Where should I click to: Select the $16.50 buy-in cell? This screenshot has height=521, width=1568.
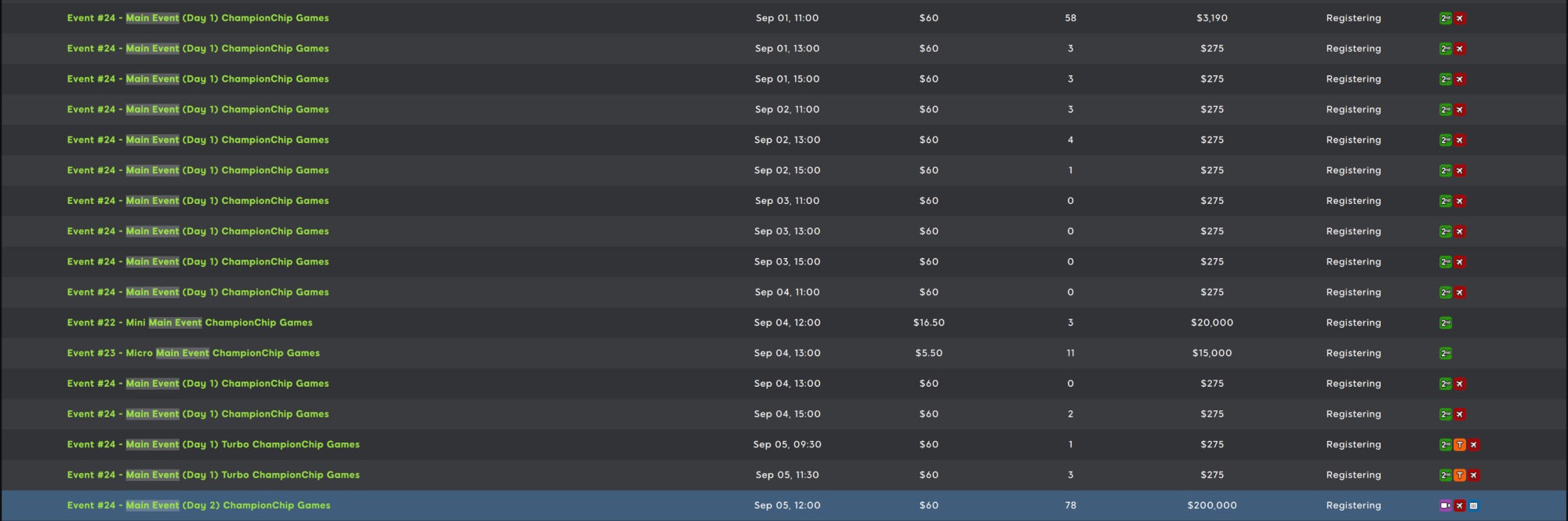[929, 322]
